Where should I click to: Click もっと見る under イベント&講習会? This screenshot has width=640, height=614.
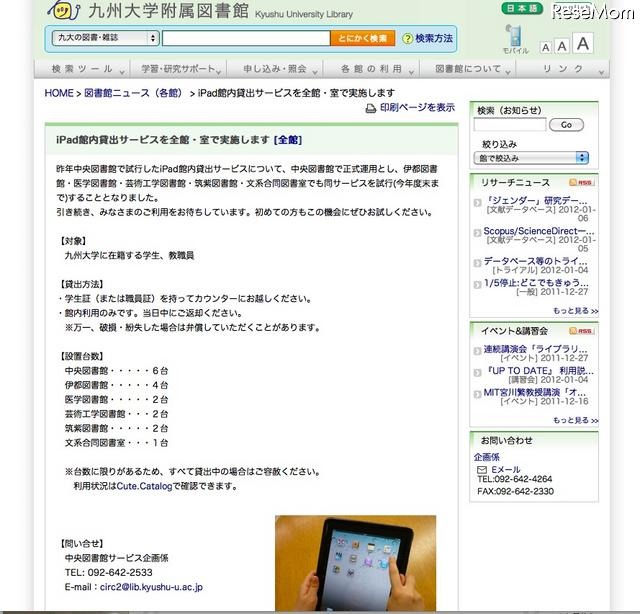[576, 420]
